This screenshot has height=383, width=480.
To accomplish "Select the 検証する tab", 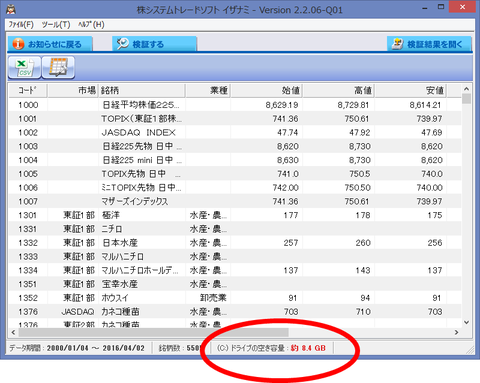I will pos(154,44).
